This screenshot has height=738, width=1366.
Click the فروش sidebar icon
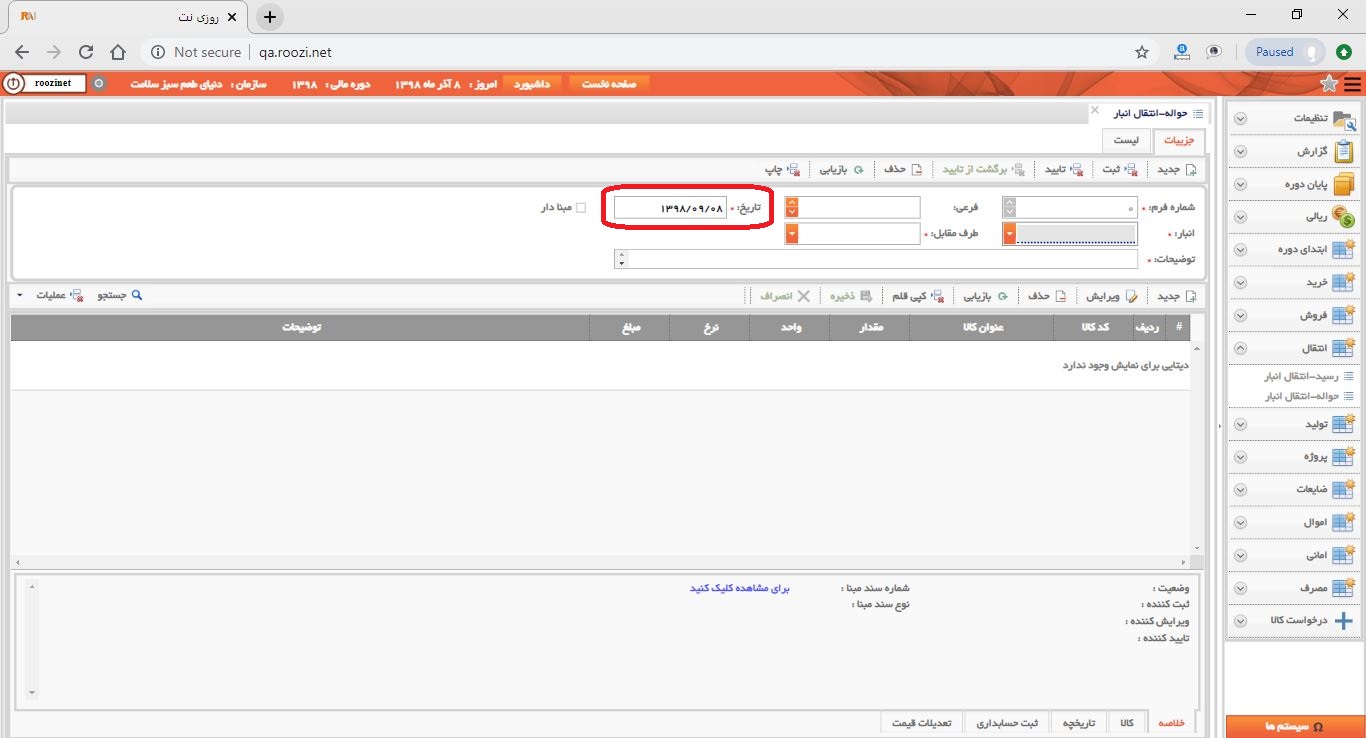tap(1344, 315)
